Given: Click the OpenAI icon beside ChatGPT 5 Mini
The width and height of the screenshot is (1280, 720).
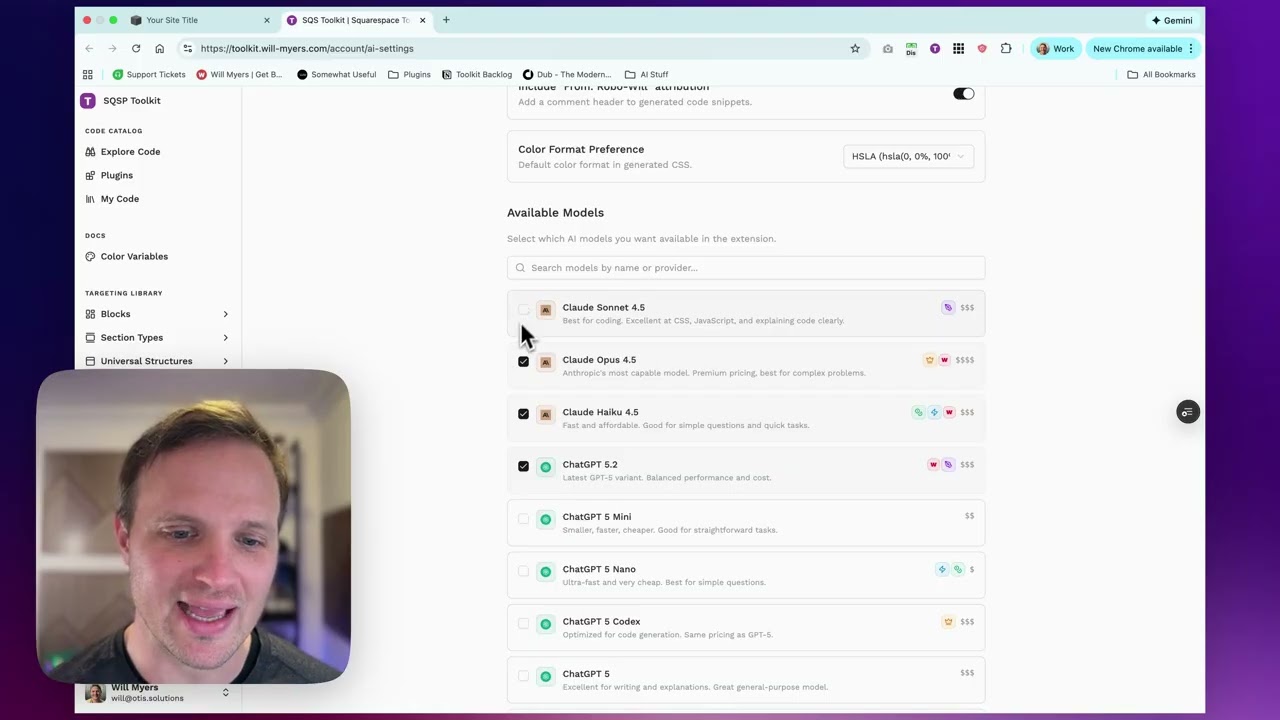Looking at the screenshot, I should [545, 519].
